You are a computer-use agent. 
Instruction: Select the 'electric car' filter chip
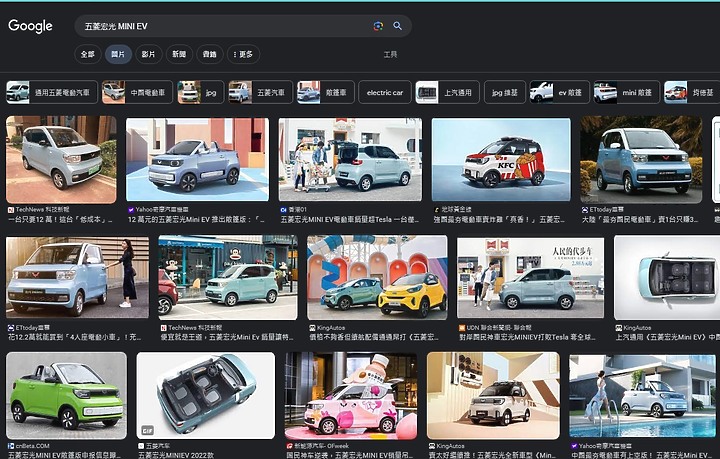(385, 92)
